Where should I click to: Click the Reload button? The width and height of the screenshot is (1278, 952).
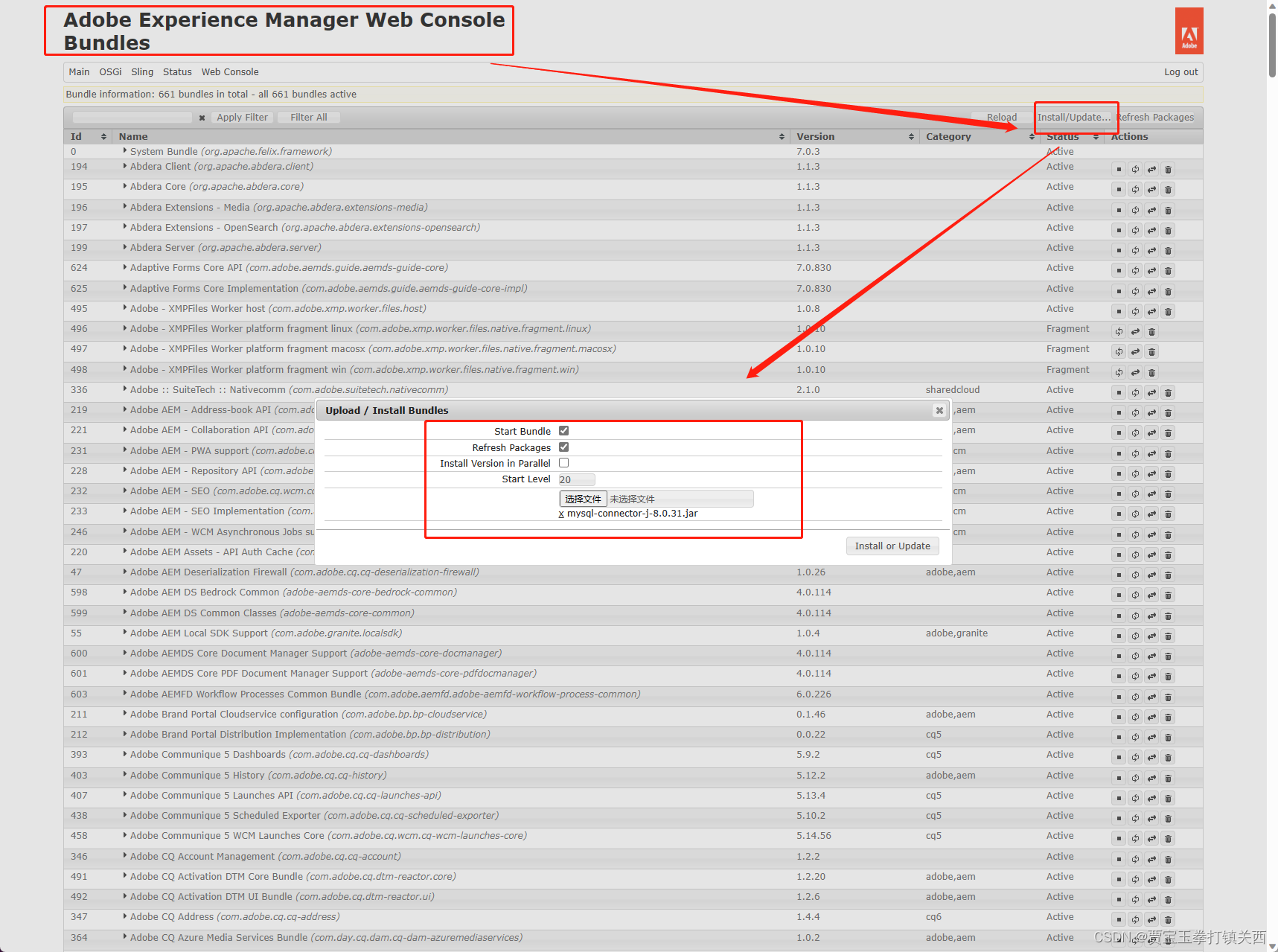point(1002,118)
